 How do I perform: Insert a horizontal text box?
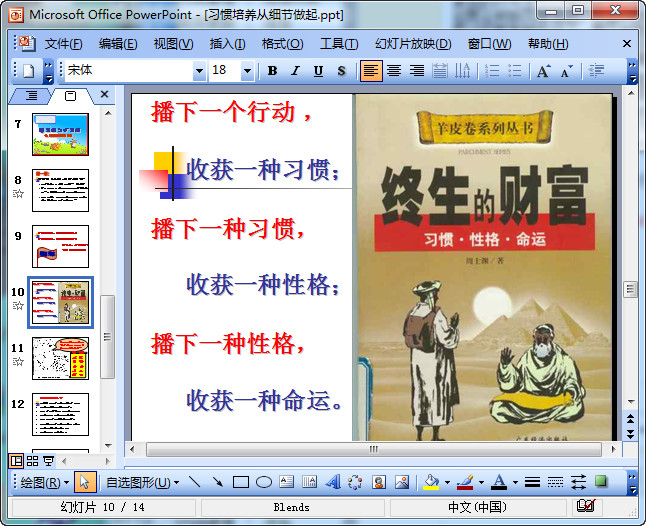(286, 482)
